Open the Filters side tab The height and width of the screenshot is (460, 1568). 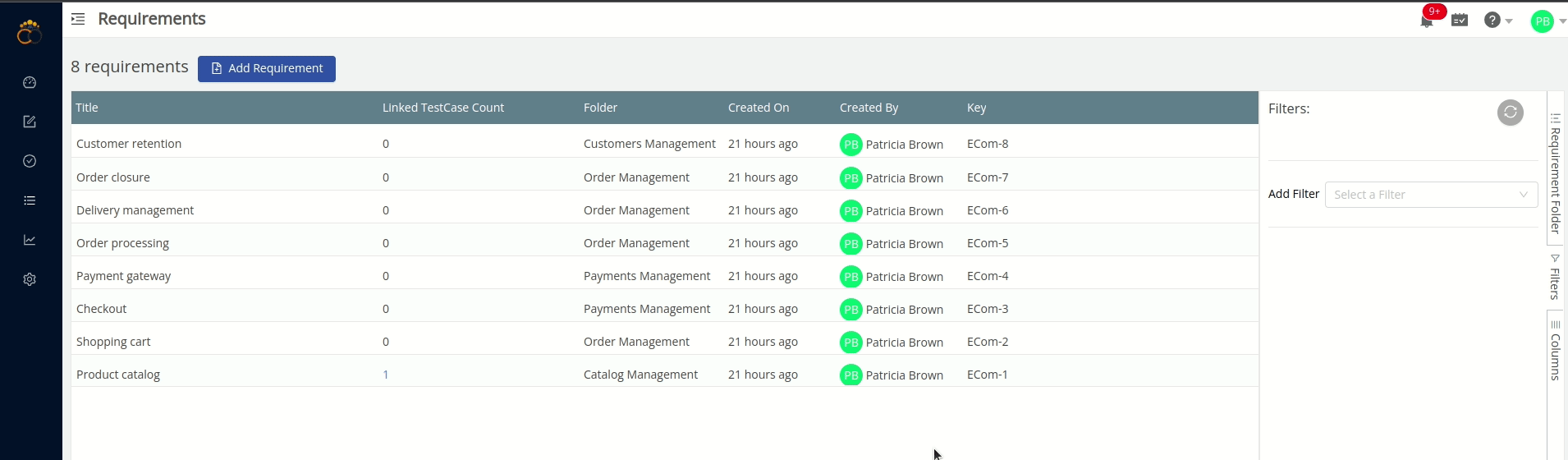tap(1555, 278)
